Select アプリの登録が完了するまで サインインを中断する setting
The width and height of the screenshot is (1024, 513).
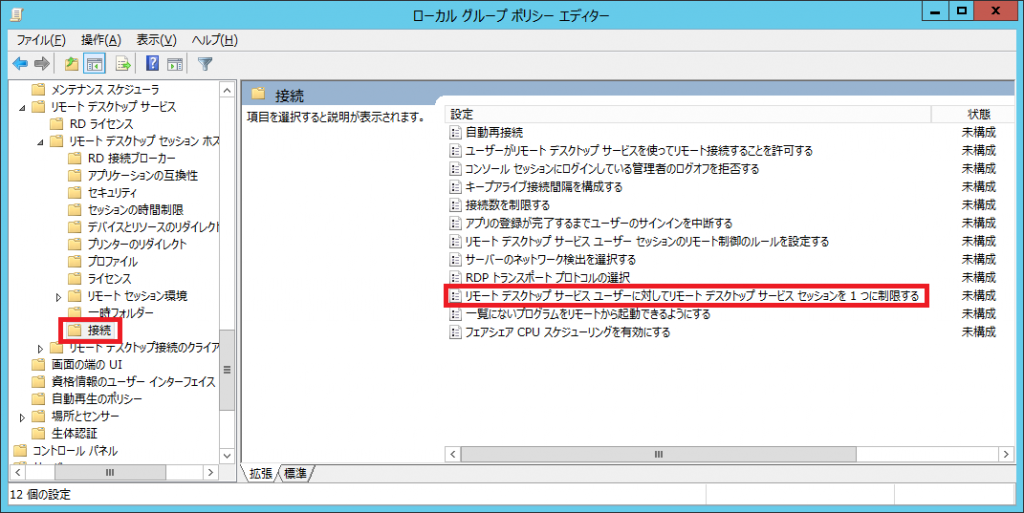coord(598,223)
